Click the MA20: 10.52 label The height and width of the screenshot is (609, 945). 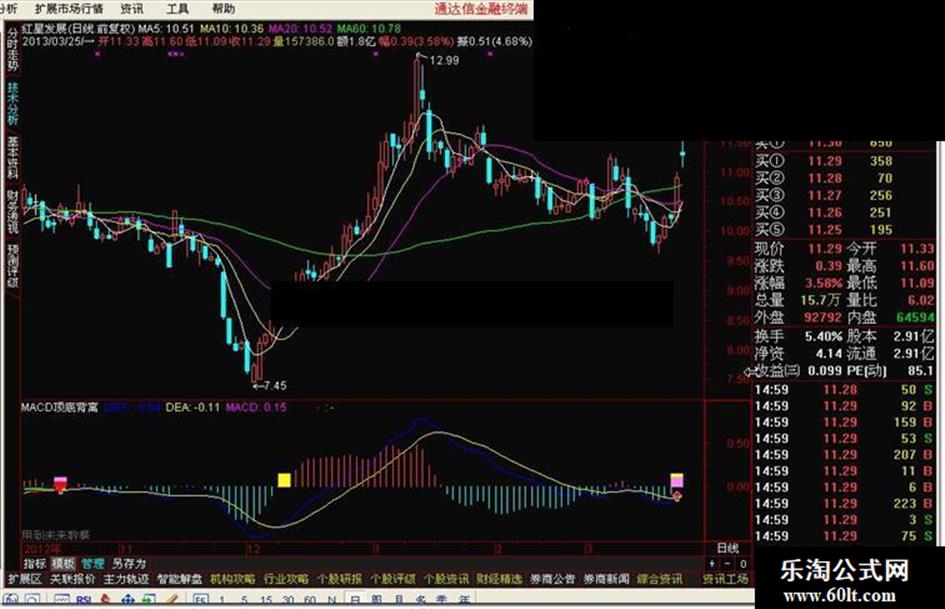pyautogui.click(x=300, y=28)
